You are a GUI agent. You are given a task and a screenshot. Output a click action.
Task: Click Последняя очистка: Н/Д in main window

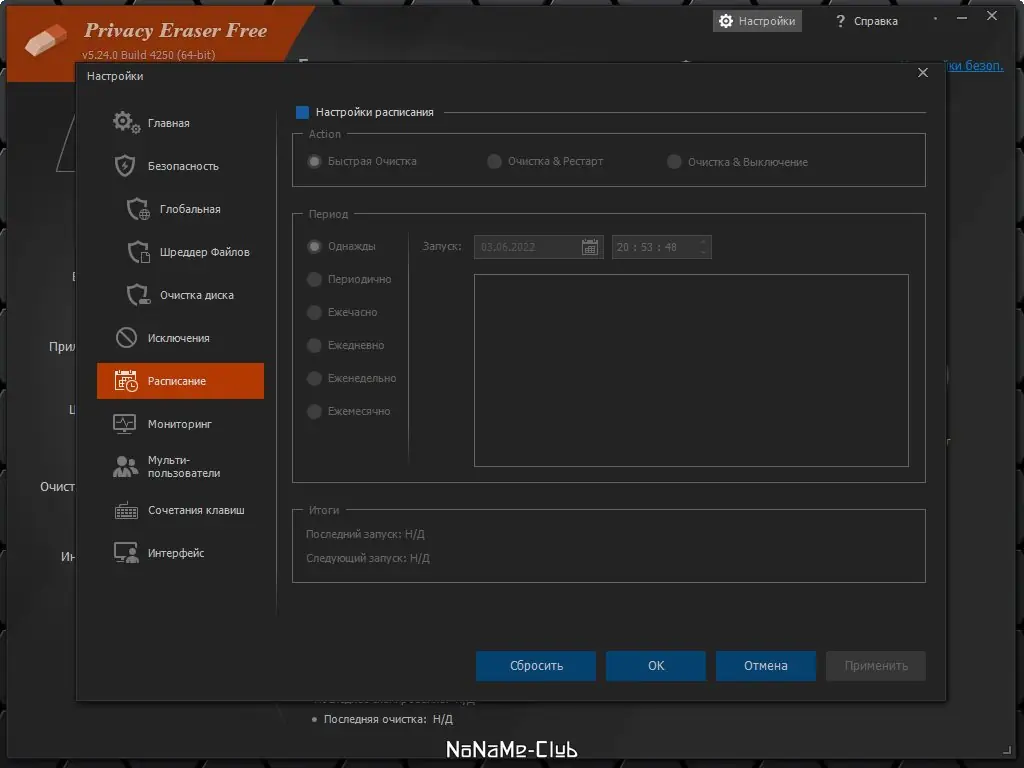click(388, 719)
